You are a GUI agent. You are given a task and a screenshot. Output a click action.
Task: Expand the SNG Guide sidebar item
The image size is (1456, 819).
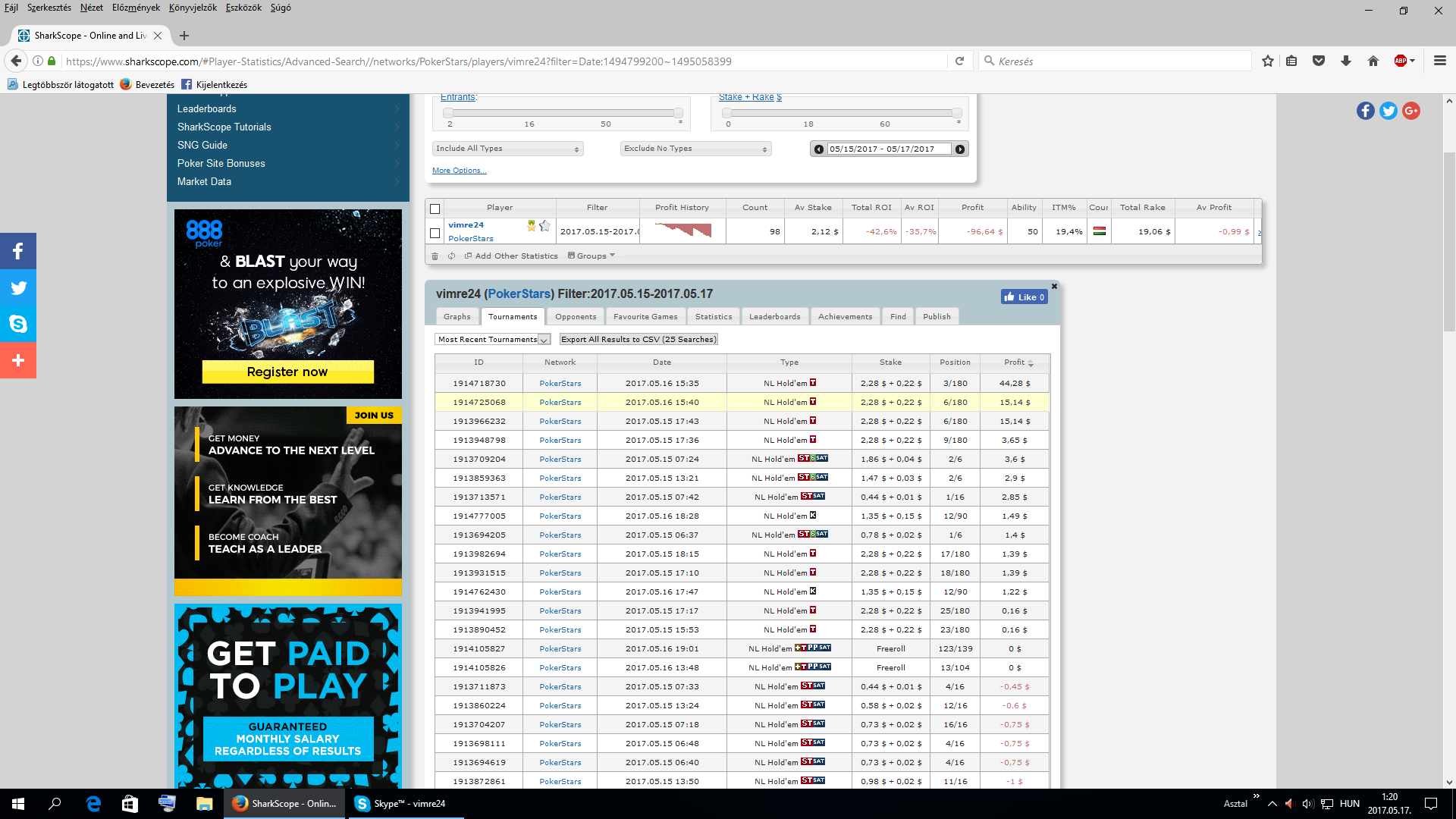click(288, 146)
